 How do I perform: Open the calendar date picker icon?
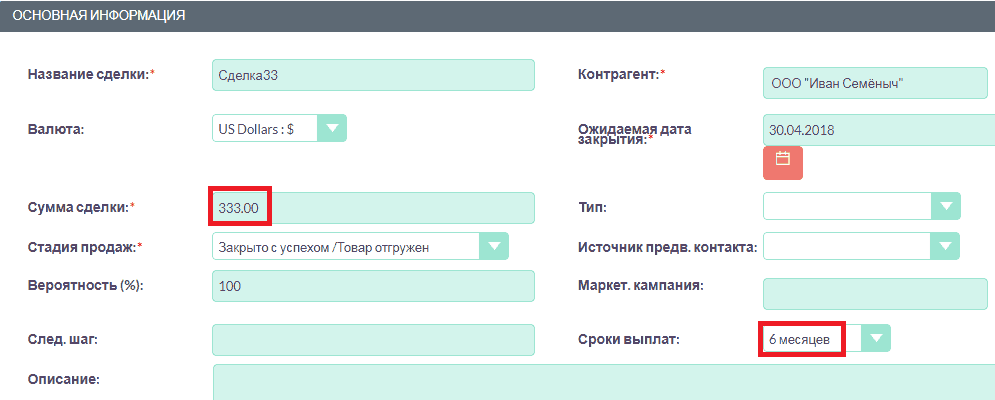click(783, 160)
